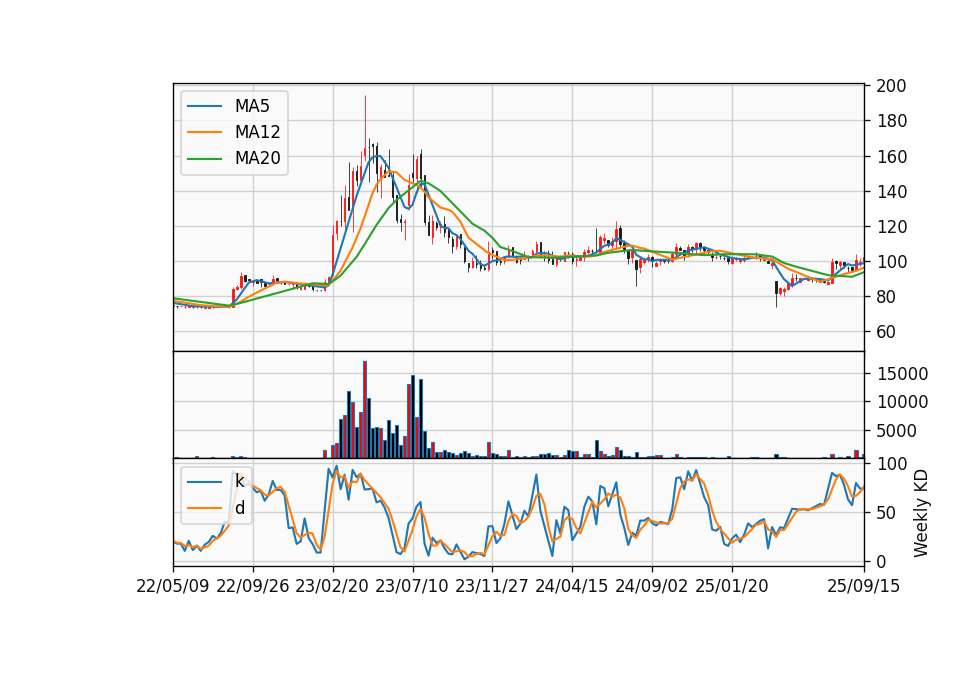The image size is (960, 690).
Task: Click the 22/09/26 date tick label
Action: point(253,586)
